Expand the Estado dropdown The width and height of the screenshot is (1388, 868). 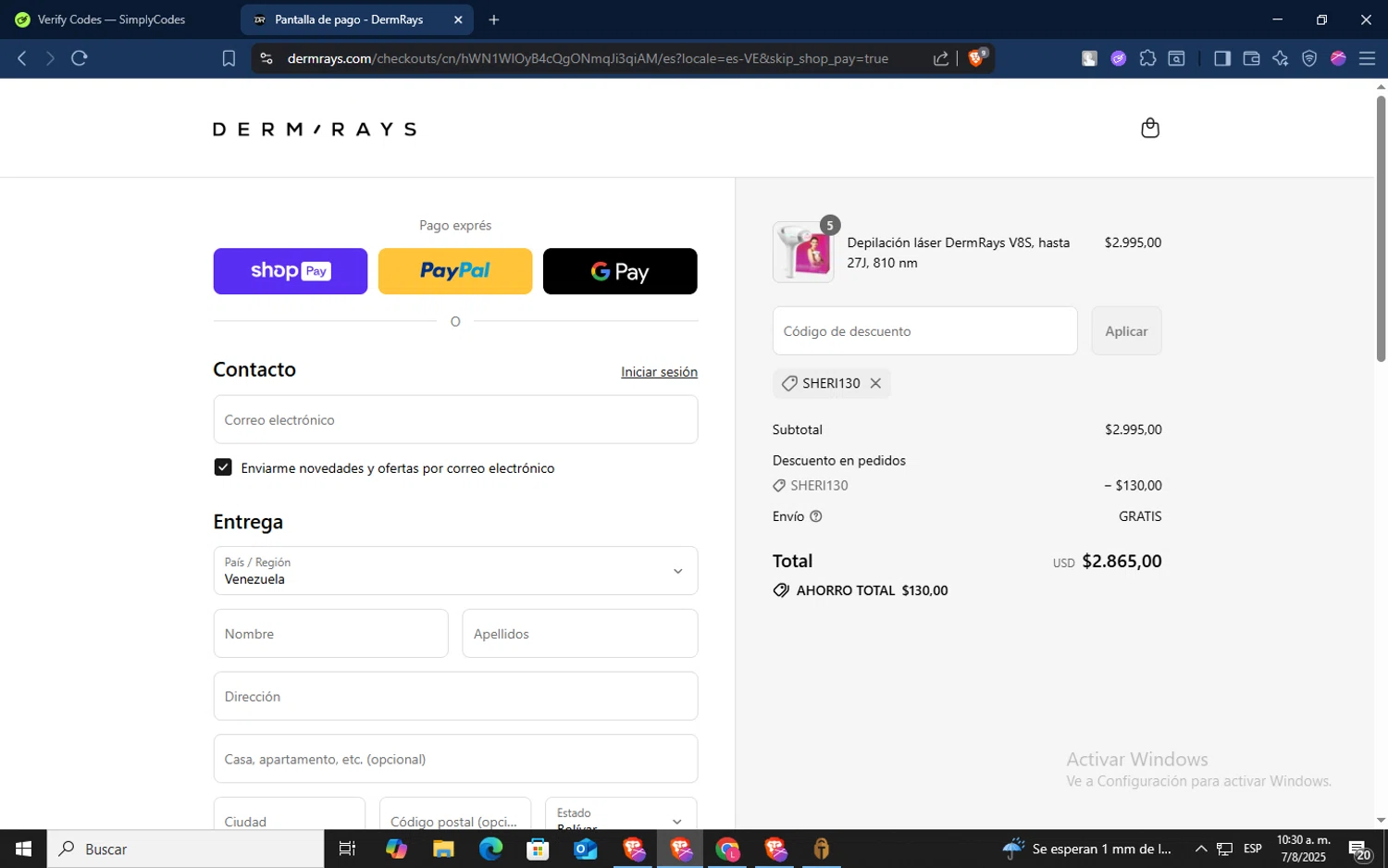[x=621, y=813]
